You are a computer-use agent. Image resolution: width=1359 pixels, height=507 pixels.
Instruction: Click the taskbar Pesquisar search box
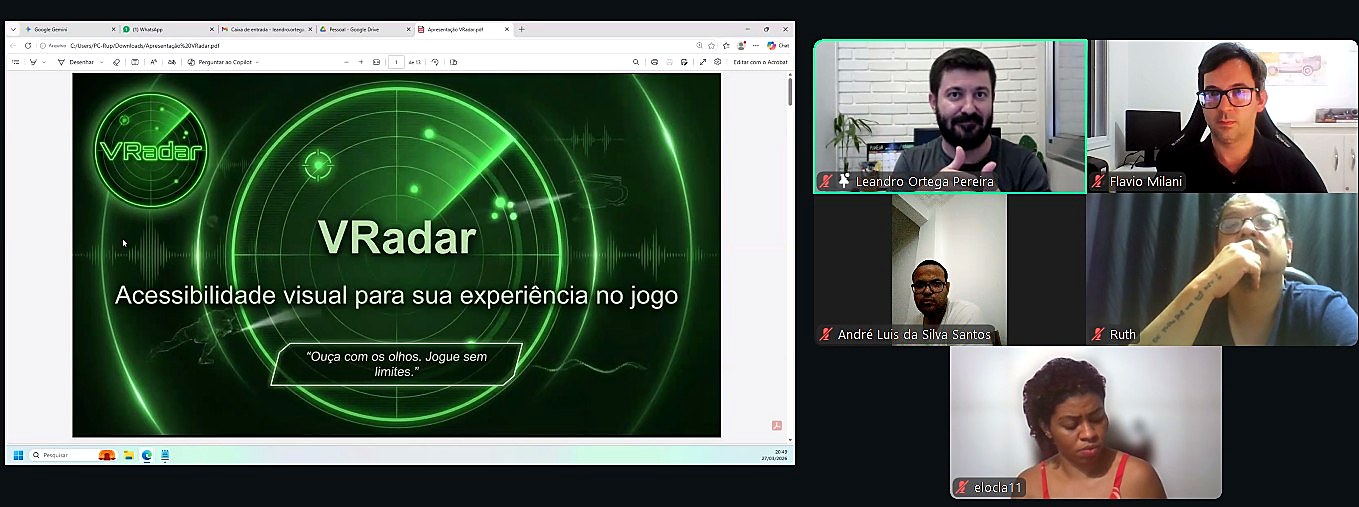click(x=73, y=455)
